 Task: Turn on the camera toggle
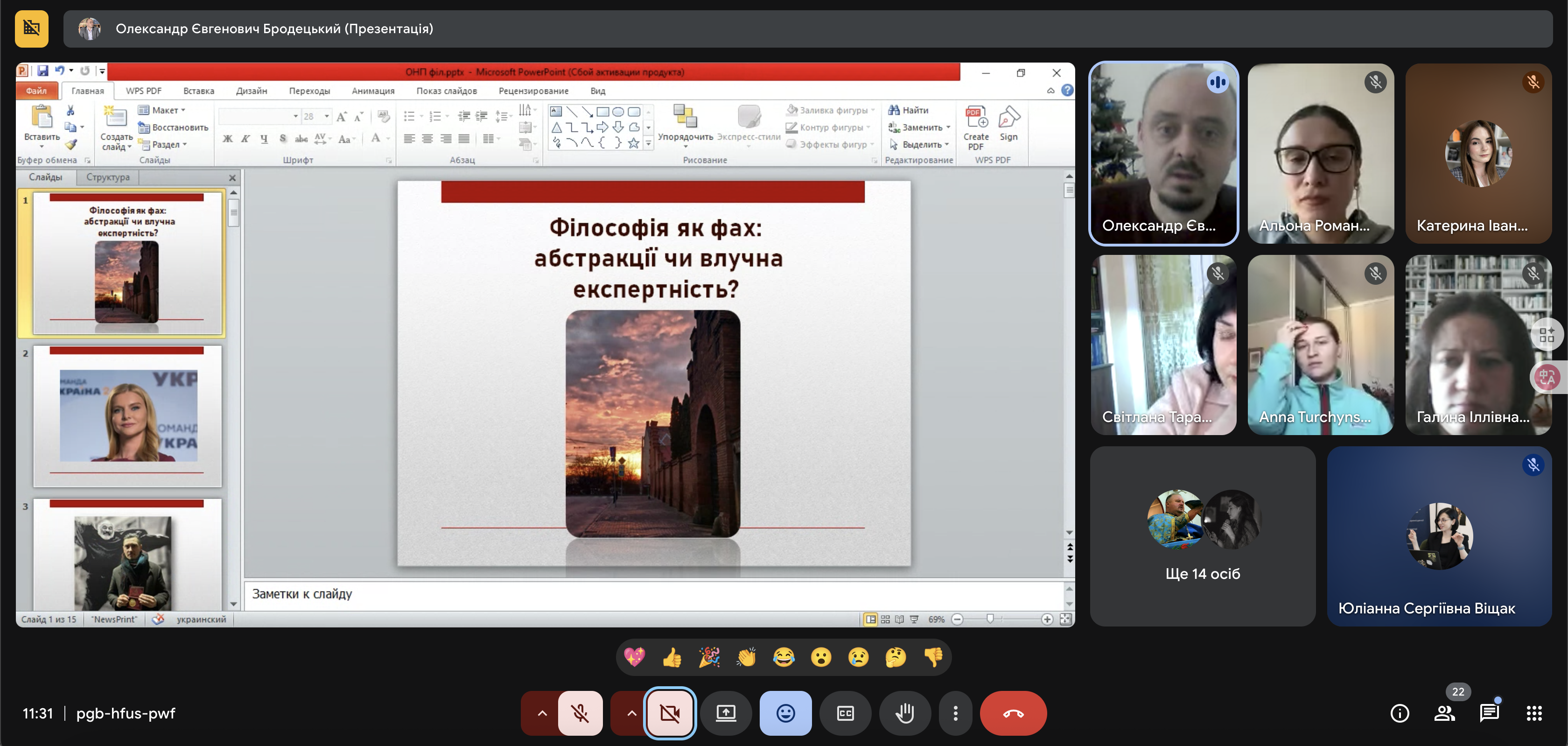coord(670,713)
